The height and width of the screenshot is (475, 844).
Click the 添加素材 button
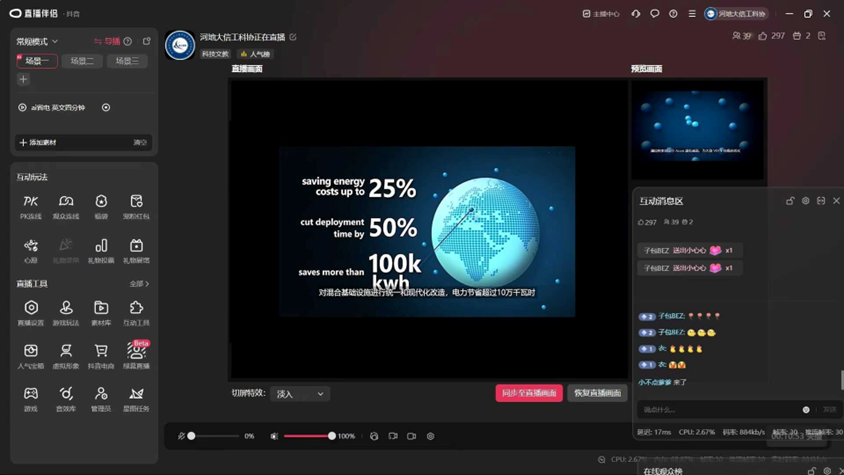pyautogui.click(x=38, y=142)
